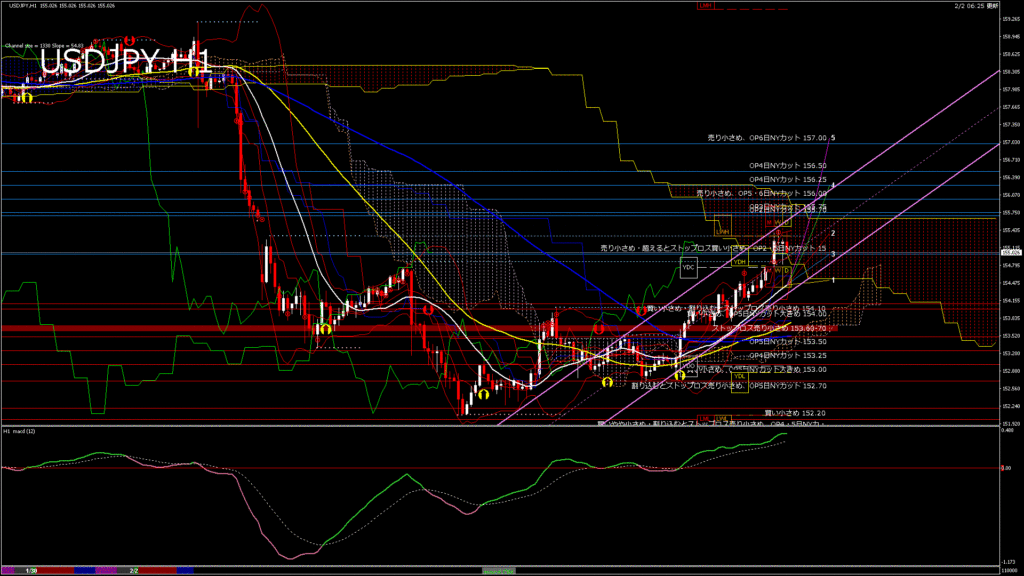Select the red LMH tag at chart top
1024x576 pixels.
point(705,6)
